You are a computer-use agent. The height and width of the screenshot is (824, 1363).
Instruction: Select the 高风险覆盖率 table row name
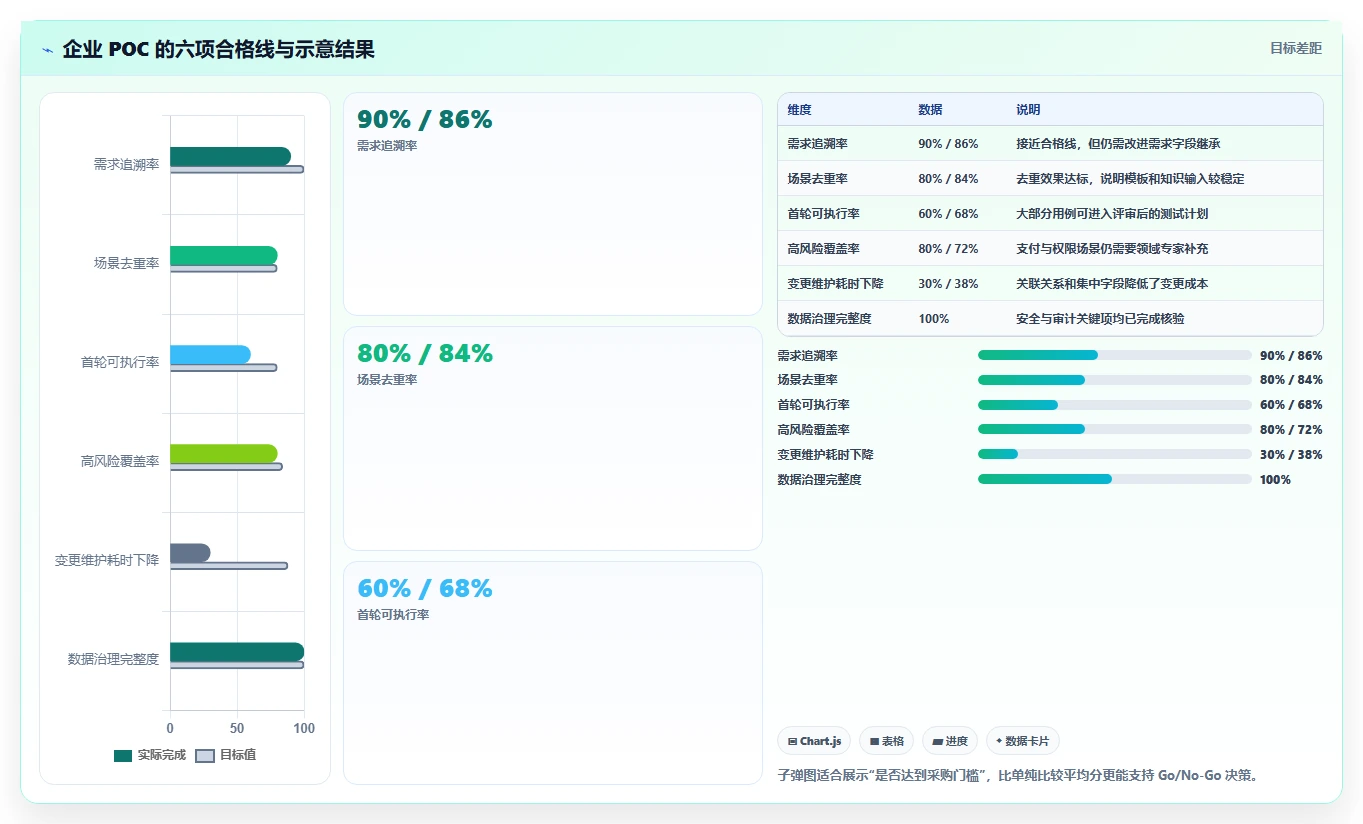[823, 249]
